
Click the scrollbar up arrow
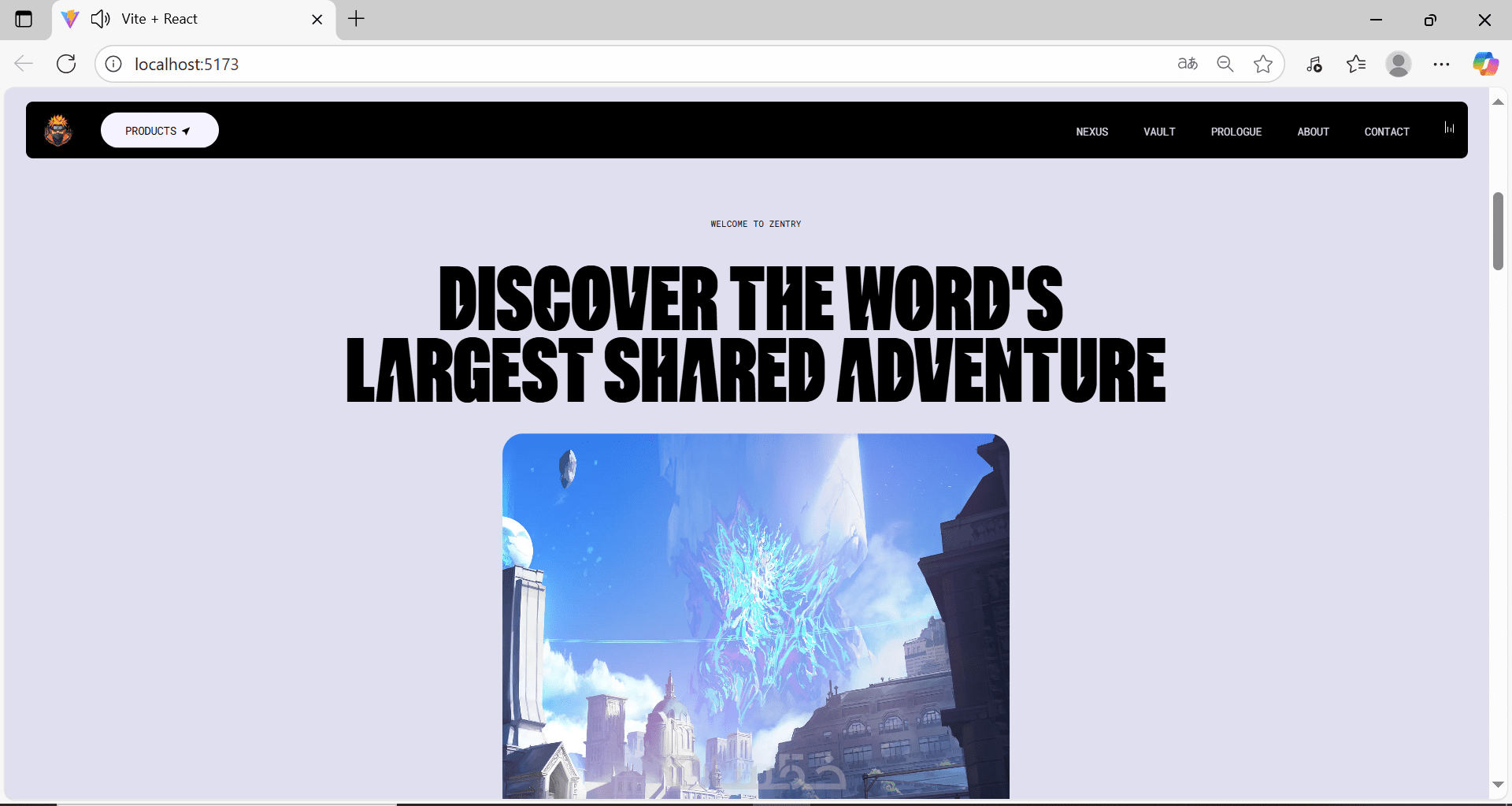click(1498, 102)
